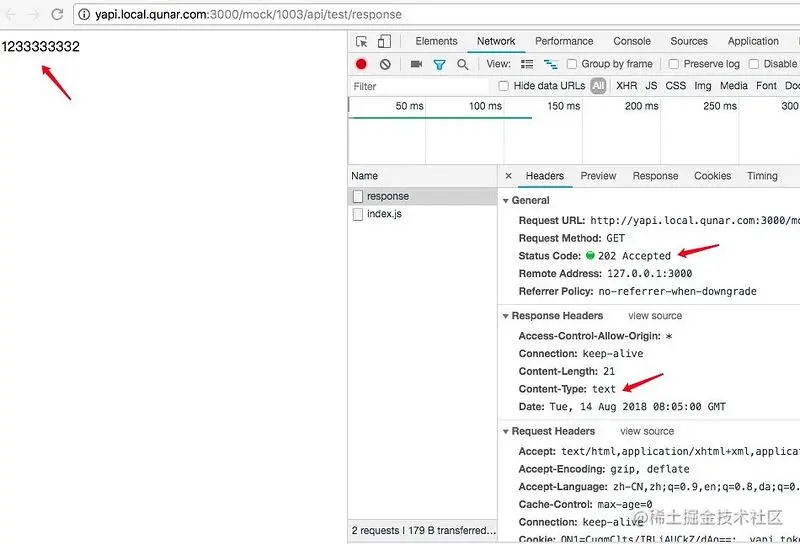
Task: Switch to the Network tab
Action: point(496,41)
